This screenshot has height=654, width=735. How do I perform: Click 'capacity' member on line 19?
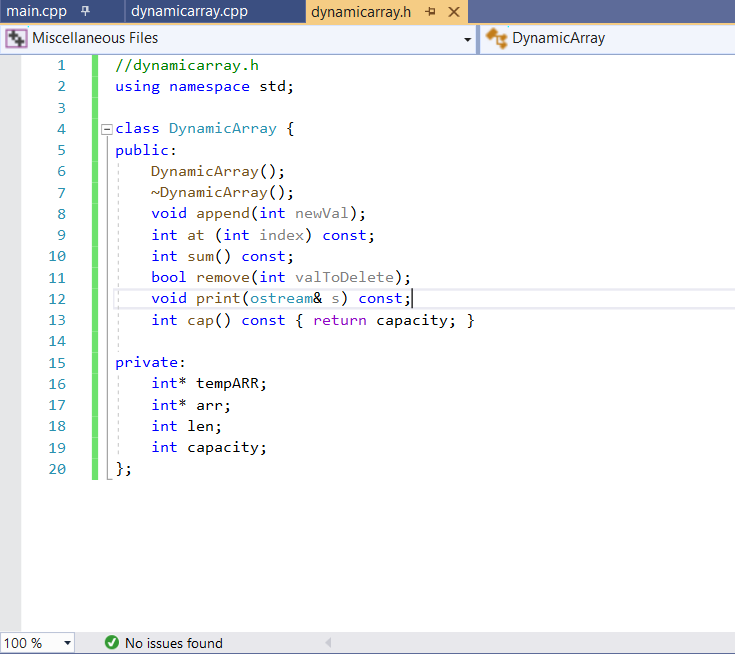[x=223, y=447]
